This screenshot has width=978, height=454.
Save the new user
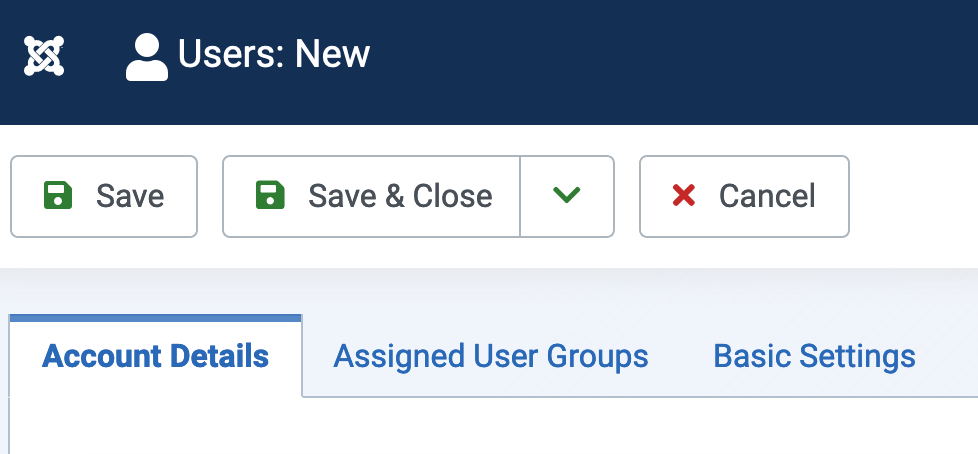click(x=104, y=196)
